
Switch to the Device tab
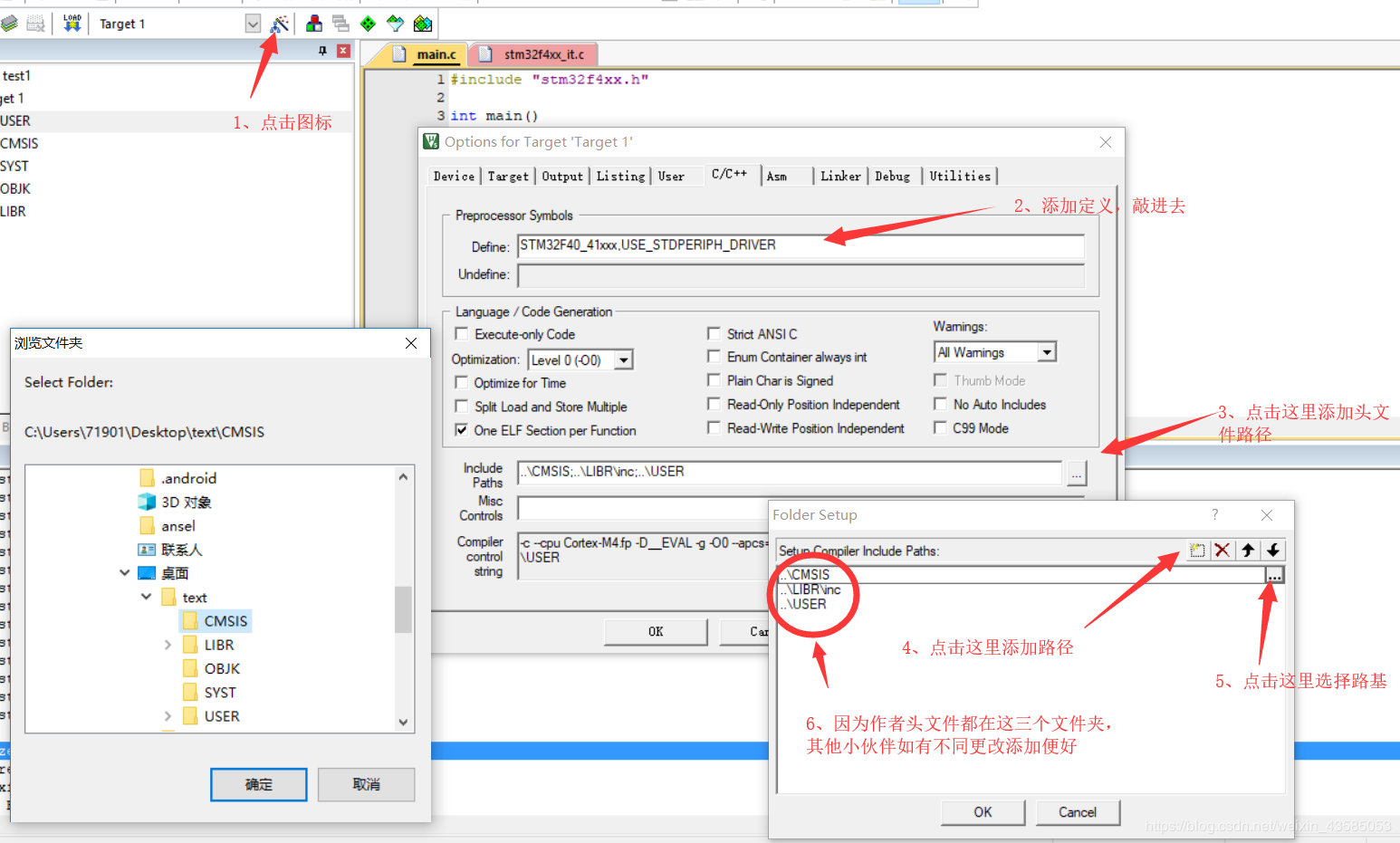click(454, 177)
